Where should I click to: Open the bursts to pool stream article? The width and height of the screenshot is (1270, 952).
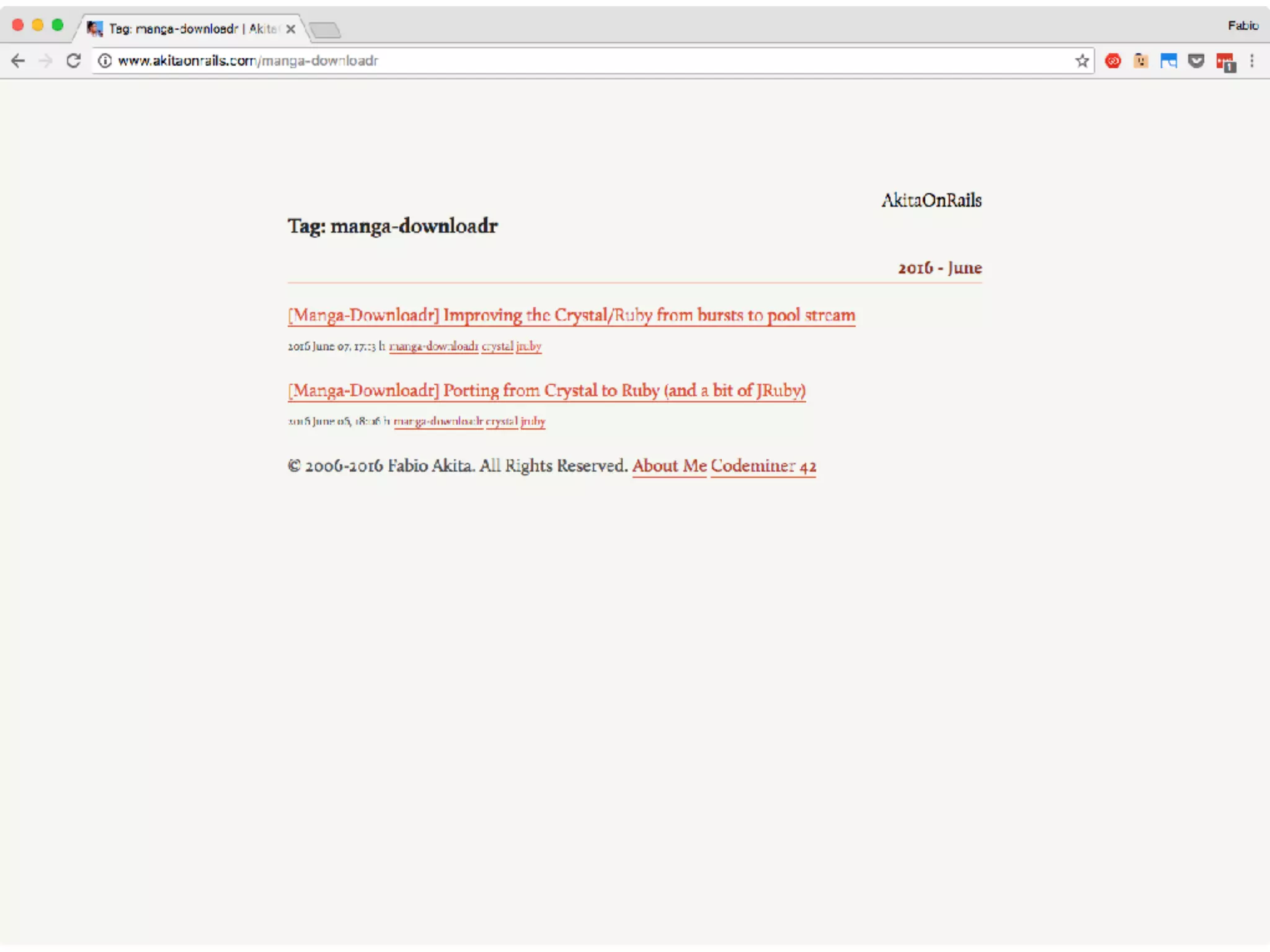pyautogui.click(x=571, y=315)
